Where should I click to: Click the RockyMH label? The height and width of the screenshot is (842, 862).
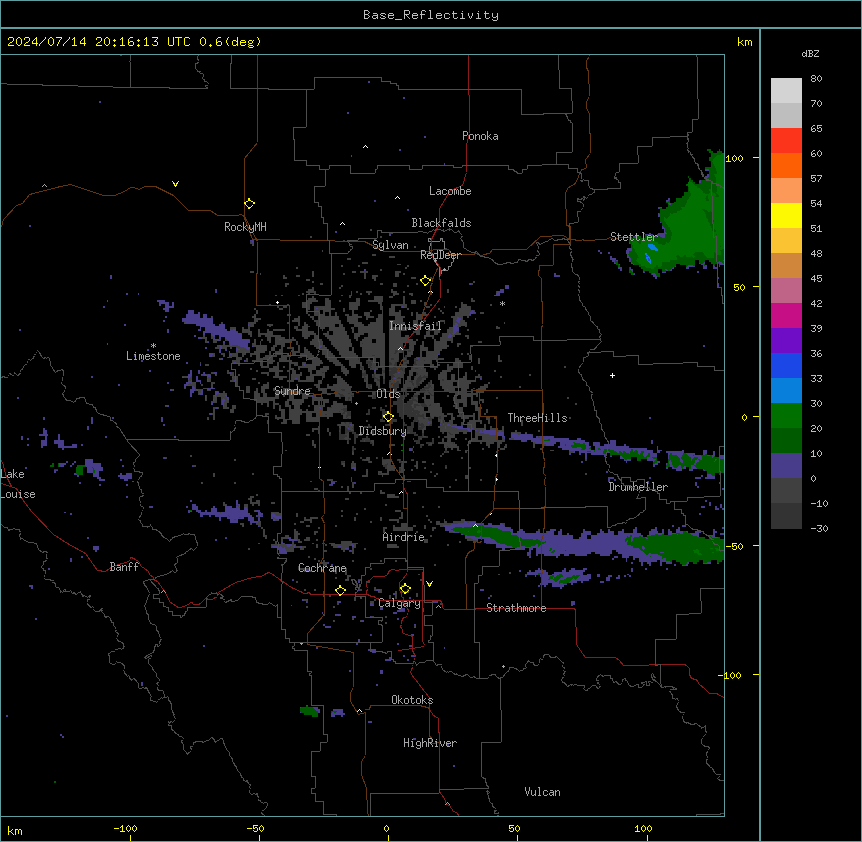pyautogui.click(x=245, y=226)
